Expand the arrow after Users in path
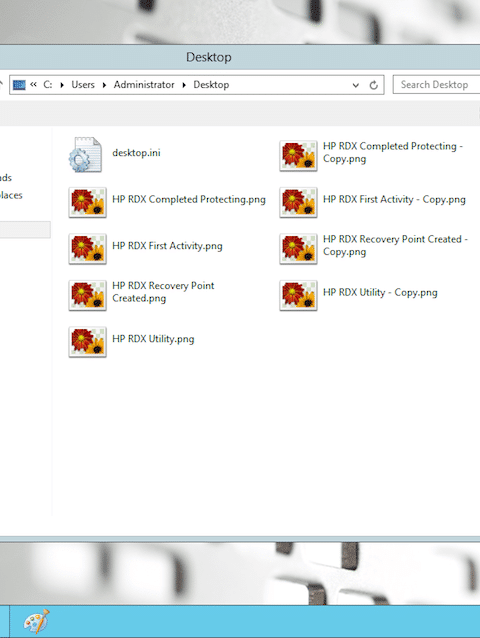This screenshot has height=638, width=480. coord(104,85)
